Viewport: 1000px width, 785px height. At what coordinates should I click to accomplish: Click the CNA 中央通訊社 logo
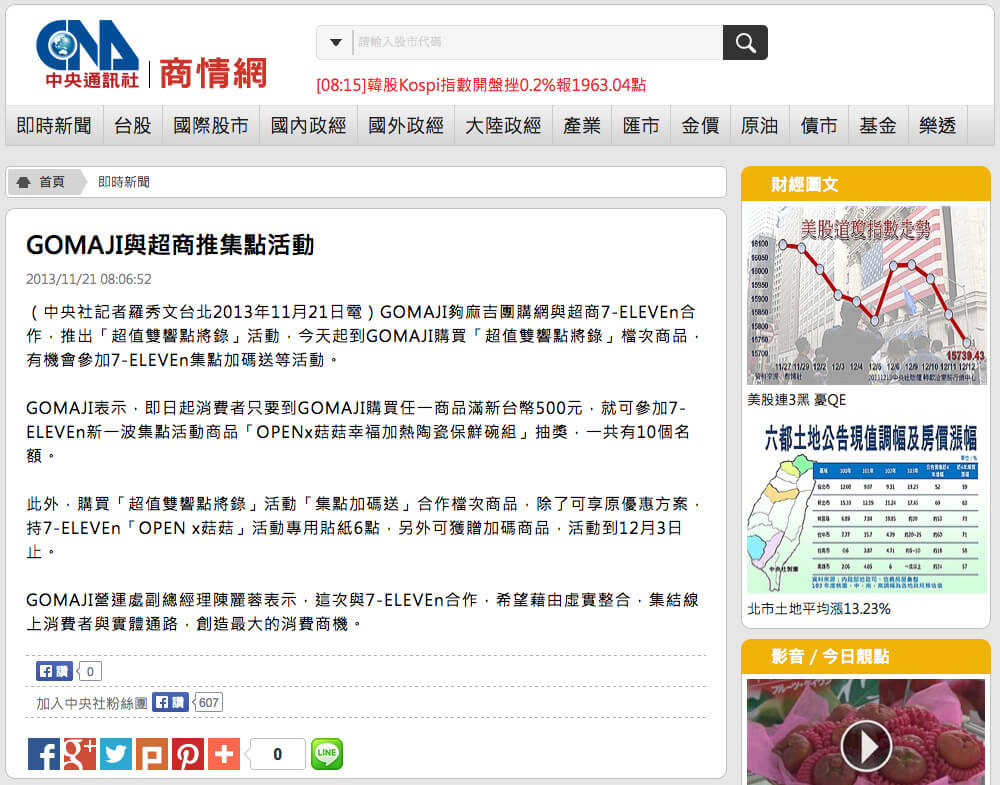tap(88, 54)
